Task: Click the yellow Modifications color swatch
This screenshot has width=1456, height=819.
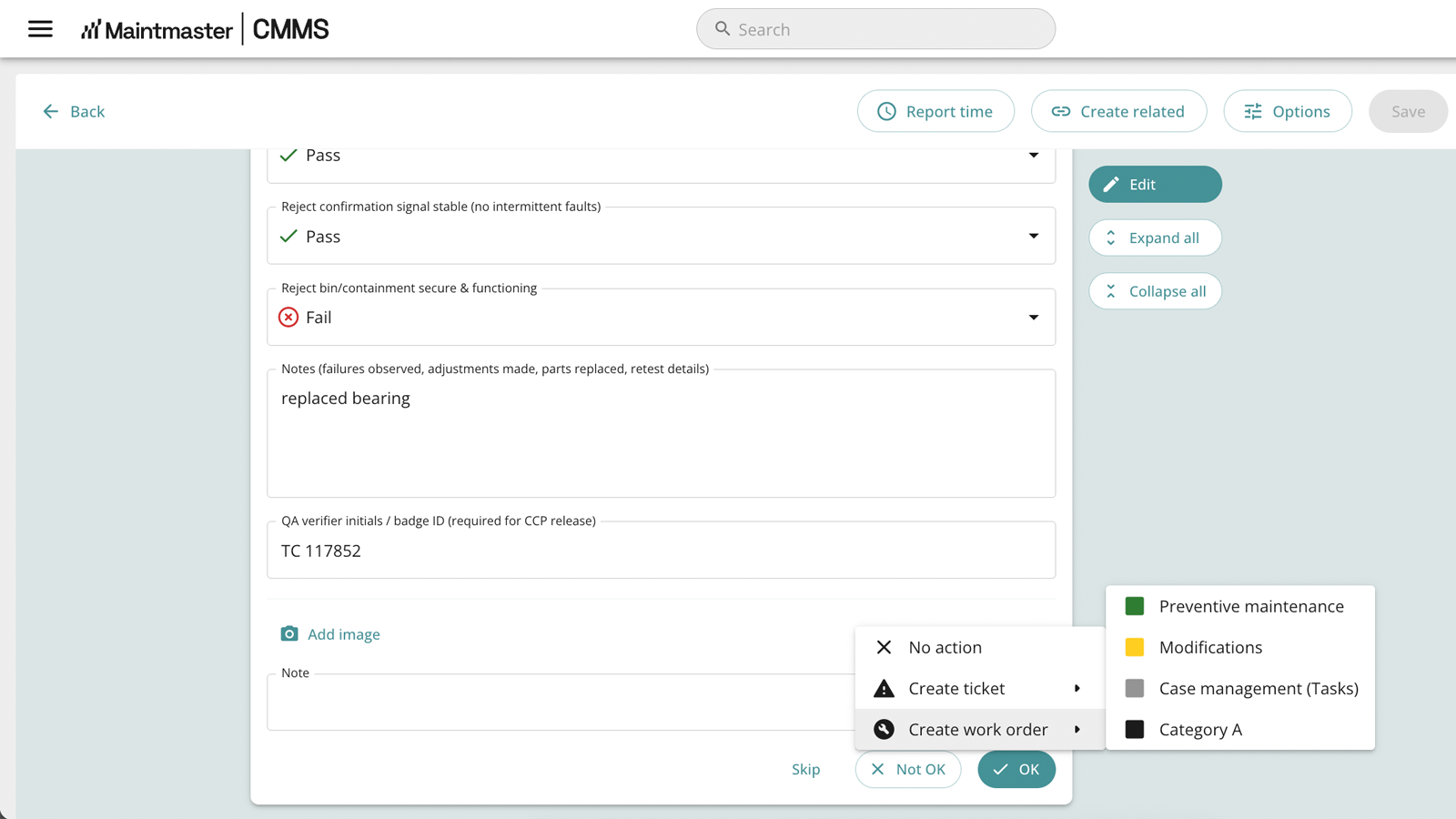Action: pyautogui.click(x=1135, y=647)
